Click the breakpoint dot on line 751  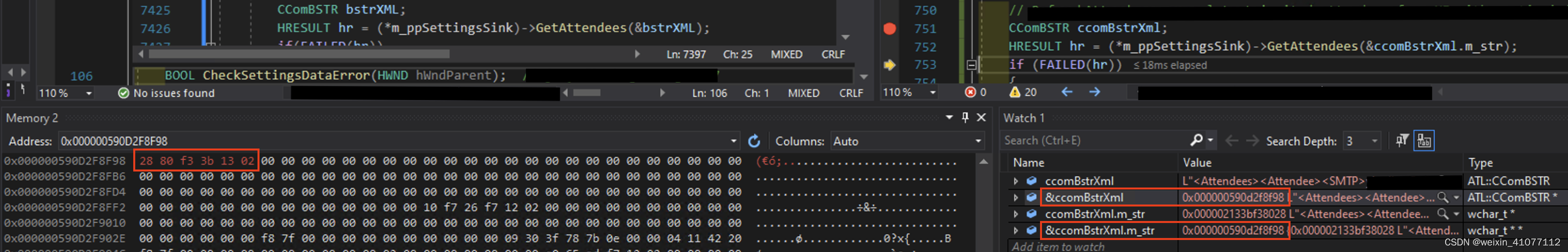[889, 28]
